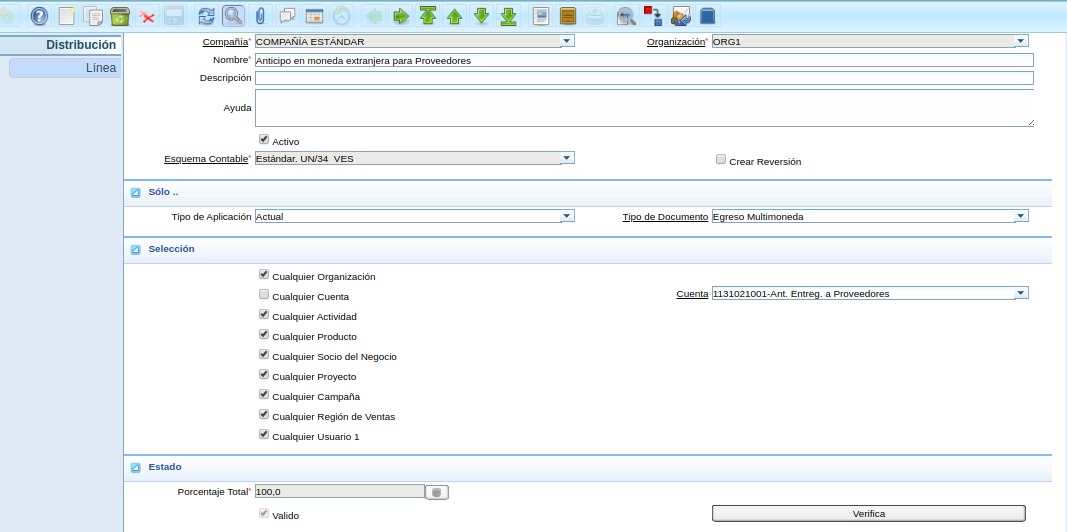Open the Report document icon
1067x532 pixels.
click(540, 15)
